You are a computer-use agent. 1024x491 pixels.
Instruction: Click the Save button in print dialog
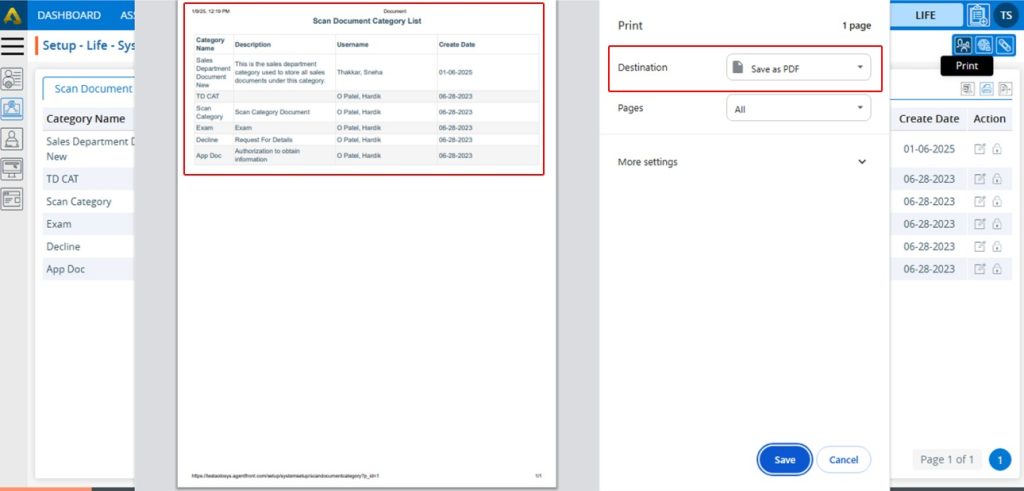click(x=784, y=460)
